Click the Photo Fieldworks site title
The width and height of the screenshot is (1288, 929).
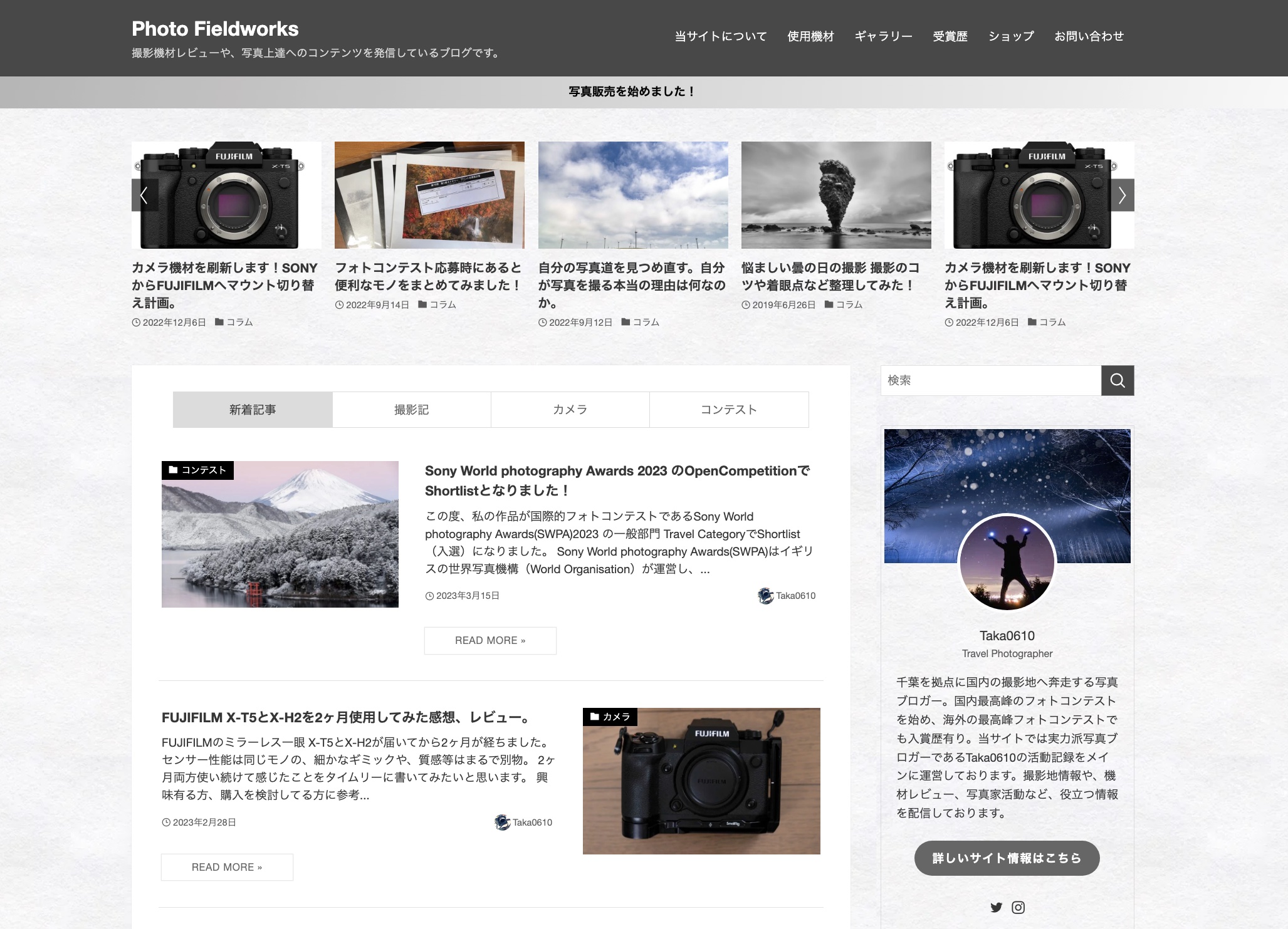coord(215,29)
